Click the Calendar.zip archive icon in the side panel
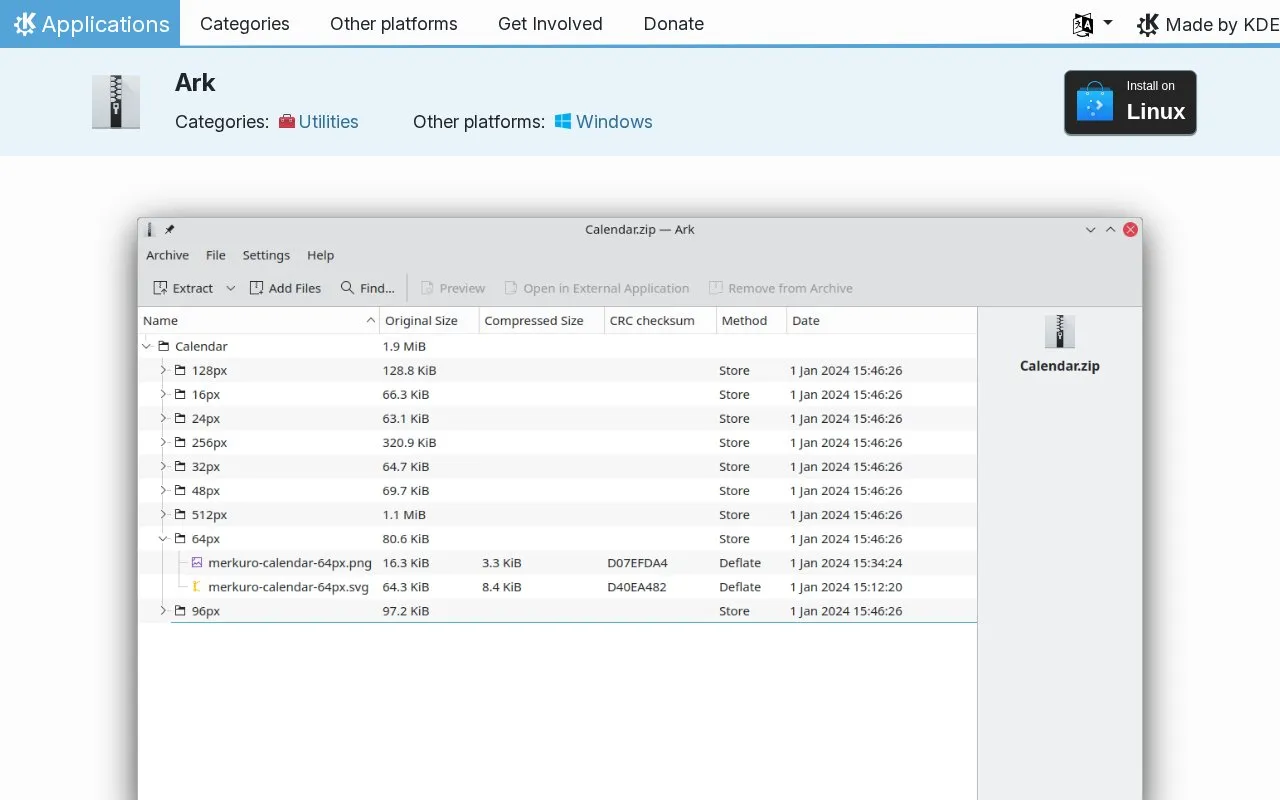This screenshot has height=800, width=1280. click(x=1059, y=332)
